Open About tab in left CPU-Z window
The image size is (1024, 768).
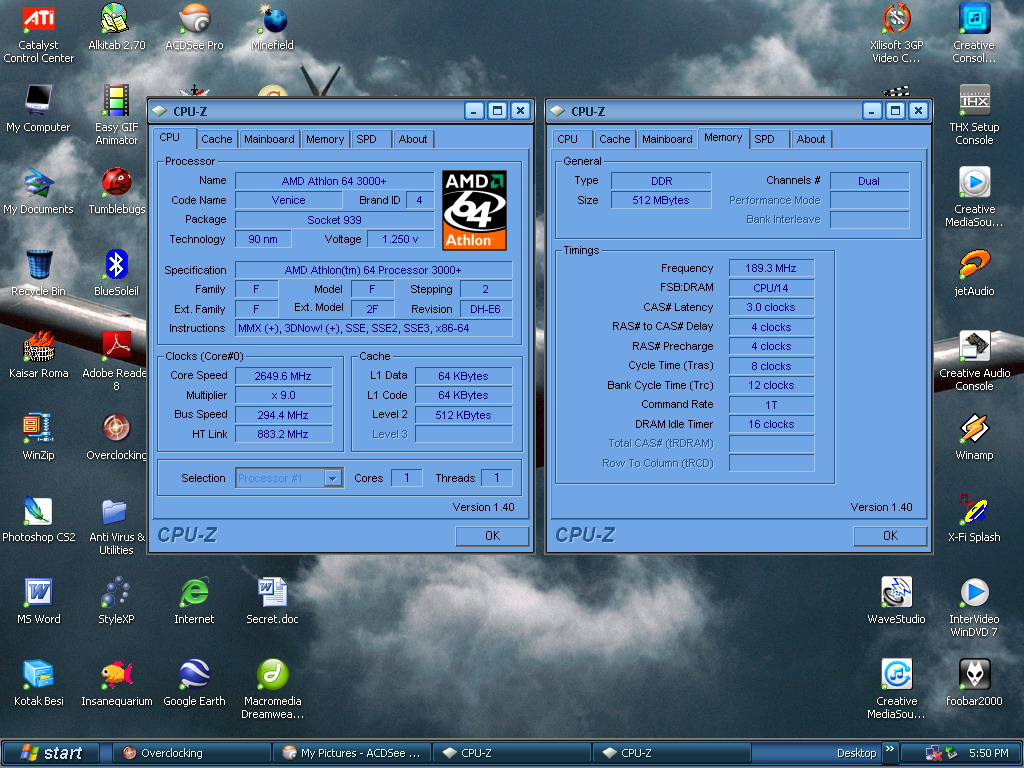pyautogui.click(x=413, y=139)
